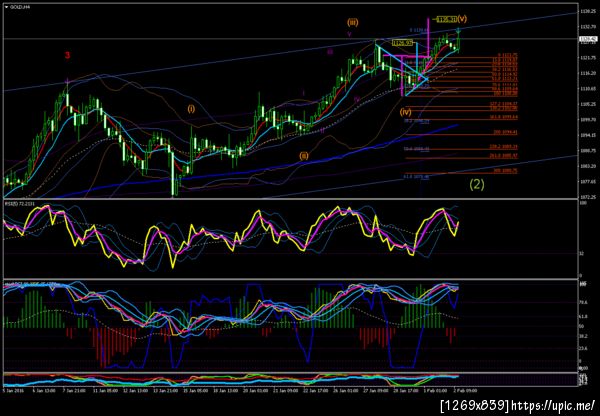Click the 5 Jan 2016 time label

[x=11, y=391]
